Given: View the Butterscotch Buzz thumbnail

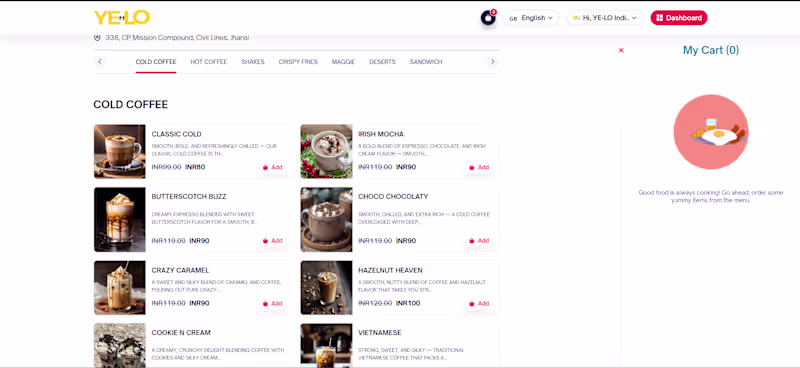Looking at the screenshot, I should (119, 219).
